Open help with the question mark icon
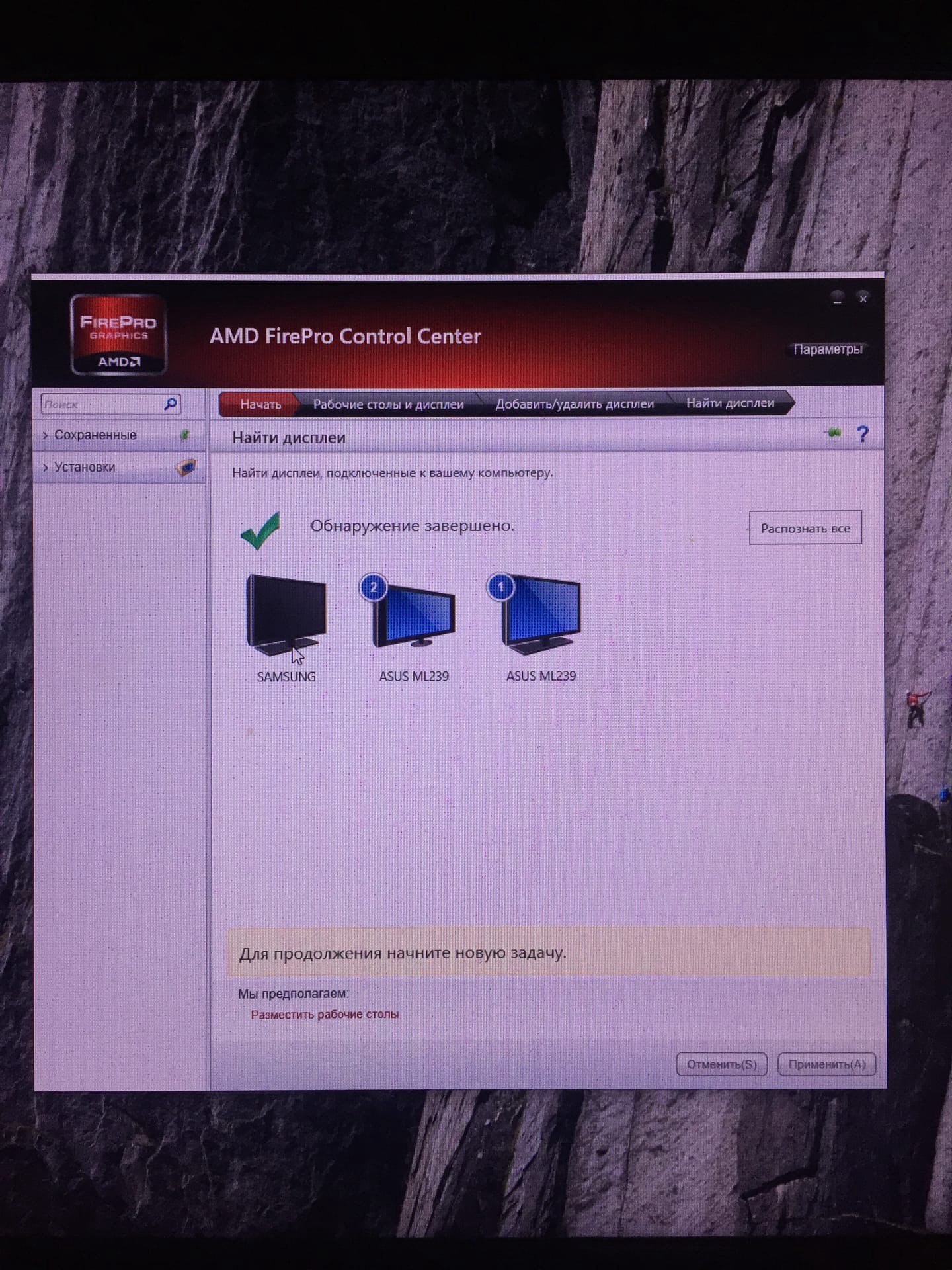This screenshot has height=1270, width=952. (x=863, y=434)
